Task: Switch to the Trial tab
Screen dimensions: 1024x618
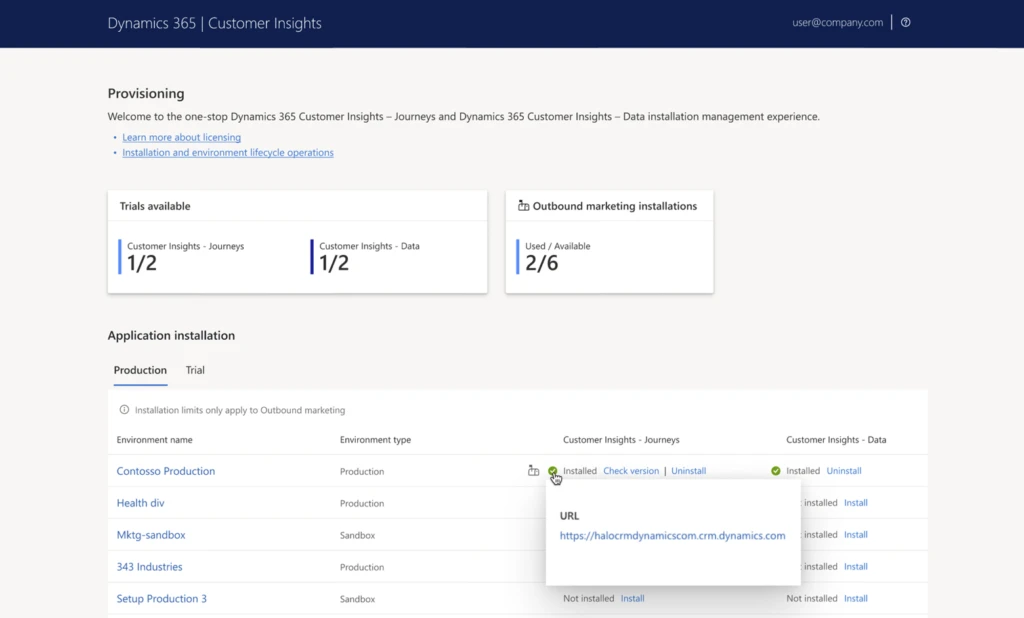Action: coord(195,370)
